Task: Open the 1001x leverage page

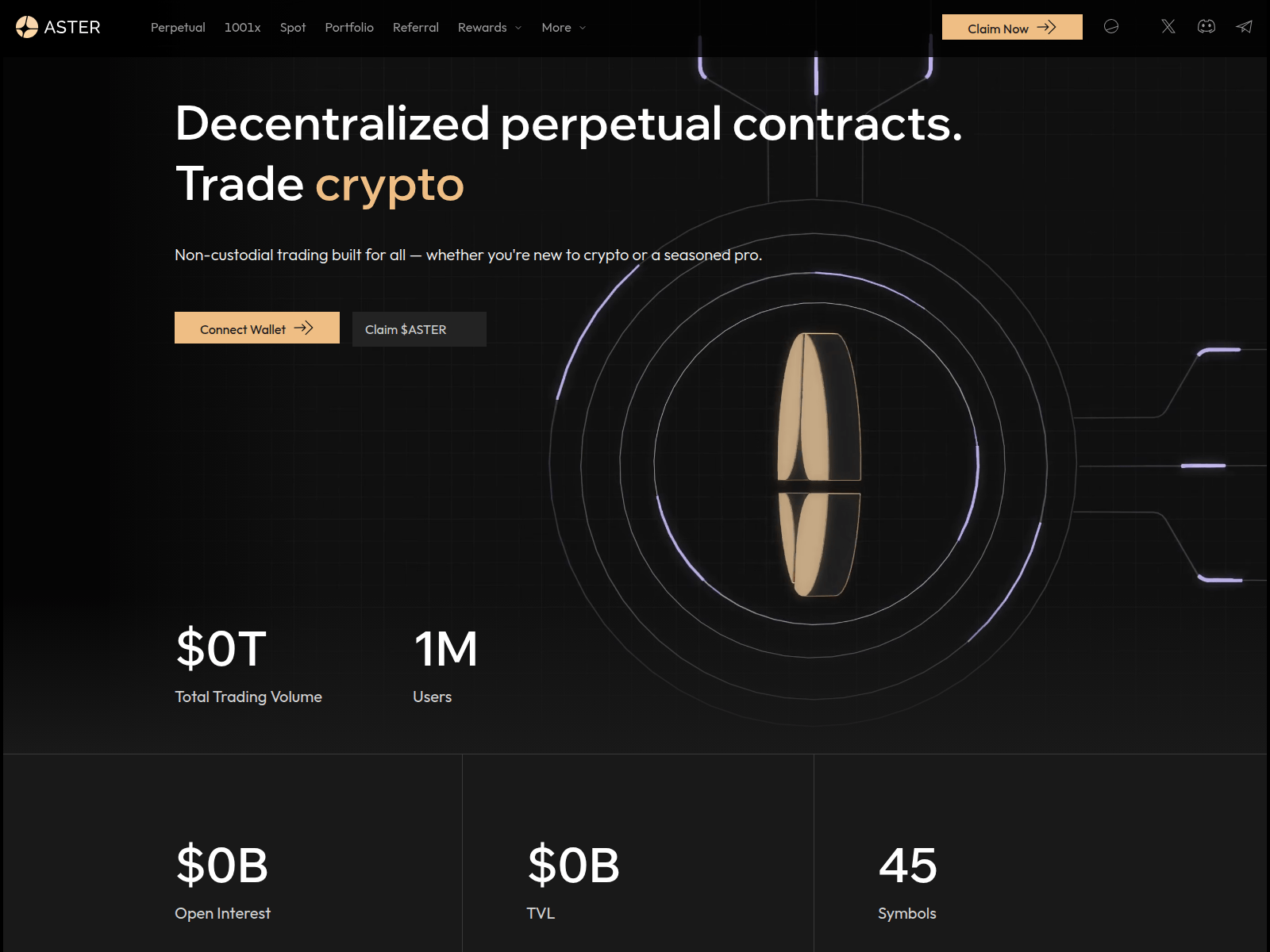Action: click(243, 28)
